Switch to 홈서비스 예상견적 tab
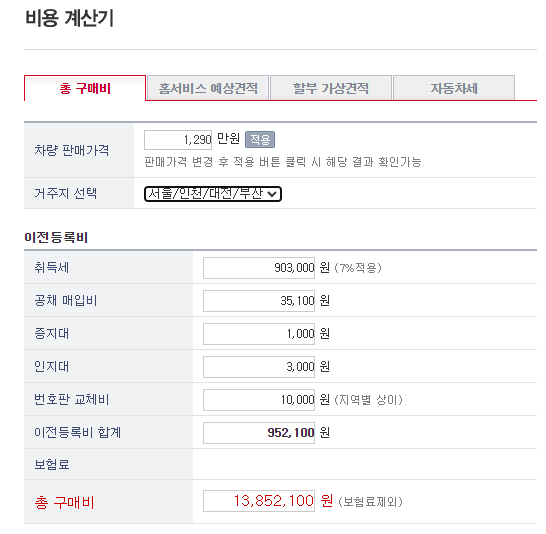 [x=208, y=88]
